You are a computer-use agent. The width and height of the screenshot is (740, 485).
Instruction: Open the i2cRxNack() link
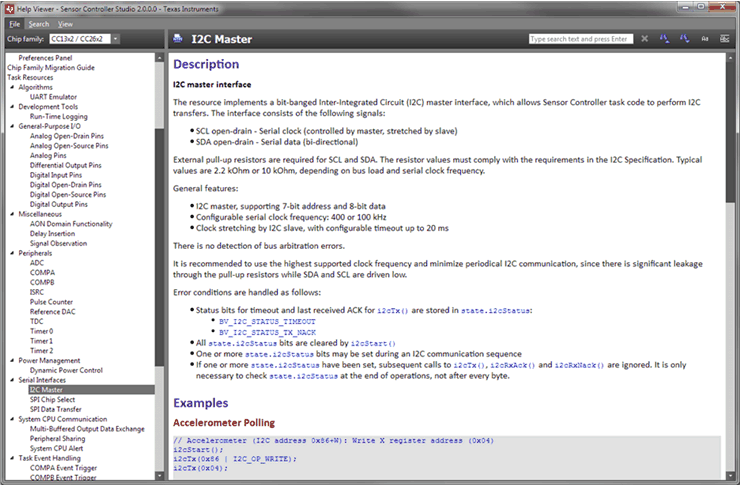point(579,365)
